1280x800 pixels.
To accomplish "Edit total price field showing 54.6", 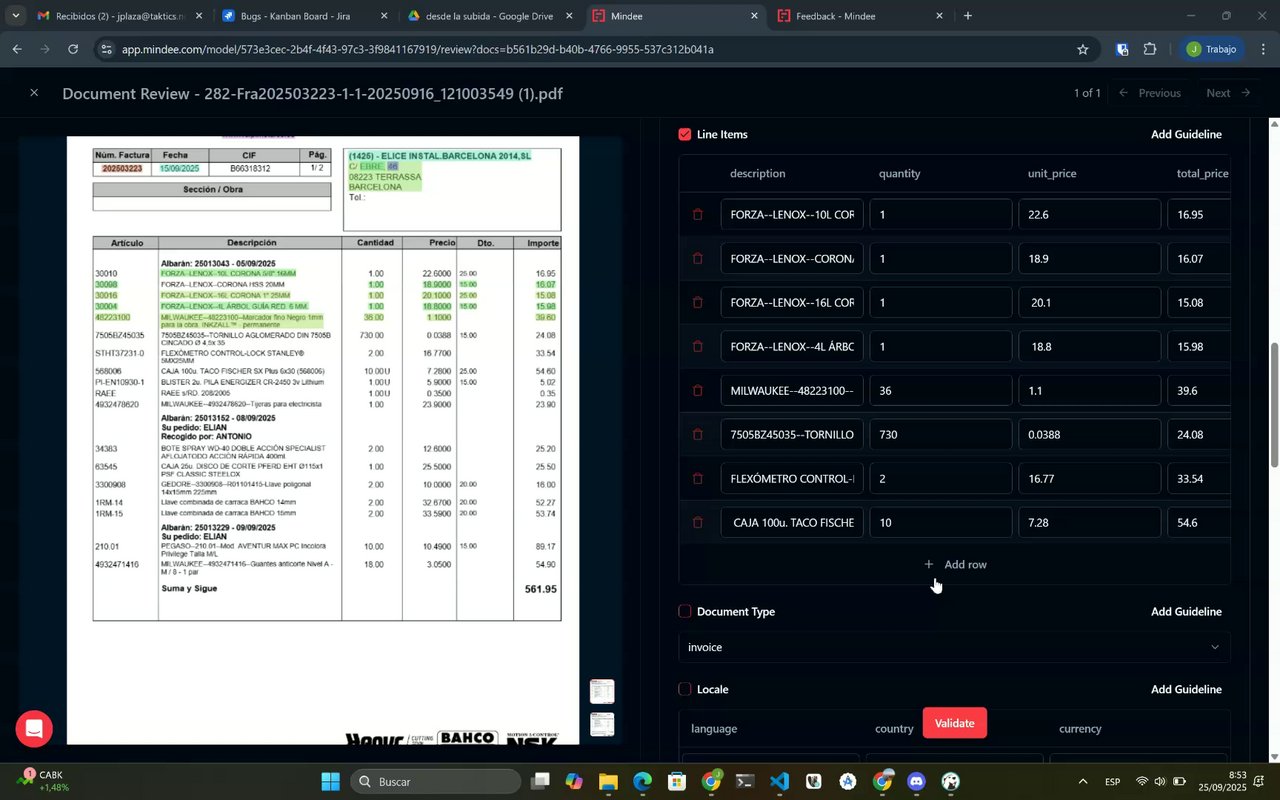I will point(1199,522).
